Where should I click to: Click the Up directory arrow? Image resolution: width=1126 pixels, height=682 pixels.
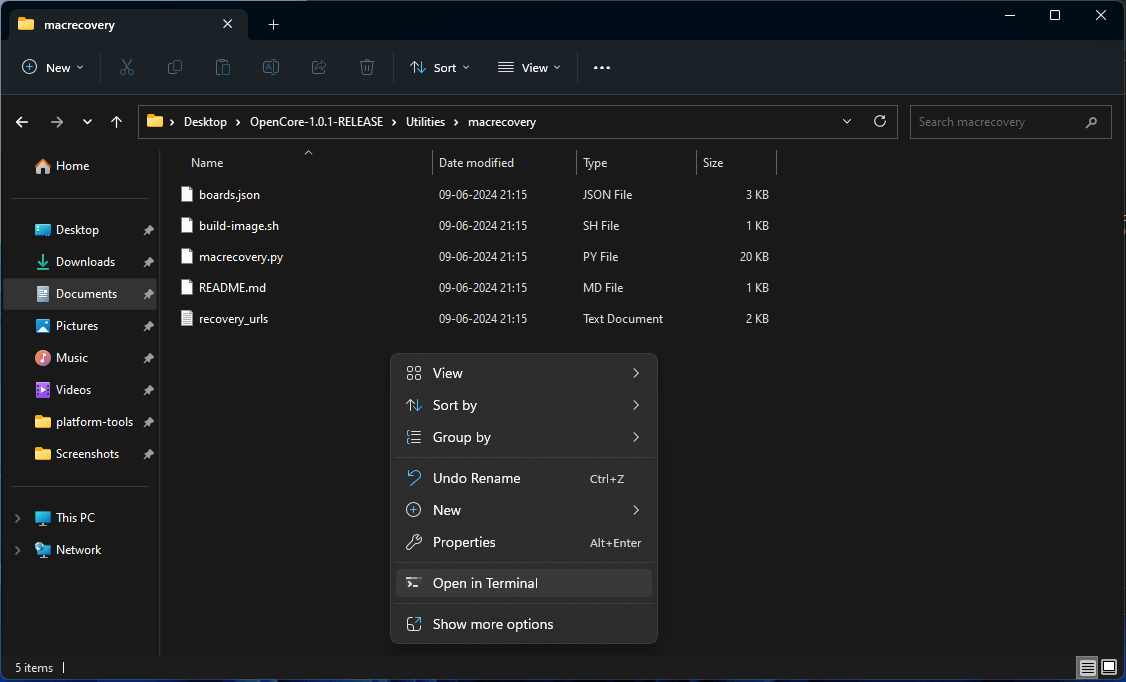pos(117,122)
